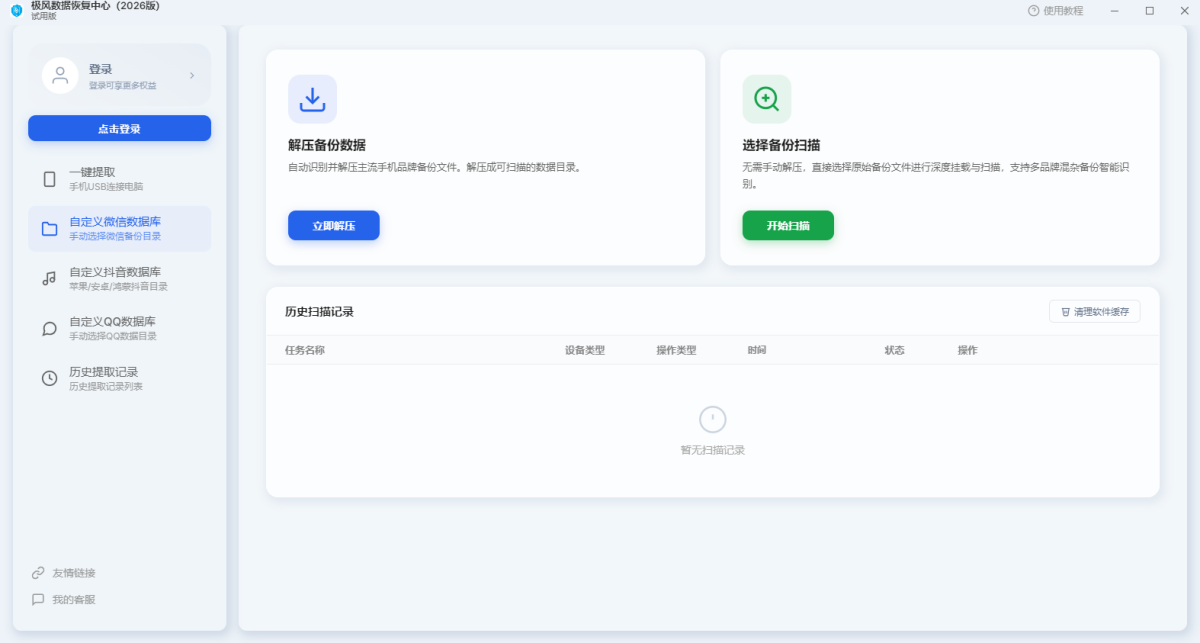Screen dimensions: 1200x643
Task: Click the trash icon in 清理软件缓存
Action: (1065, 312)
